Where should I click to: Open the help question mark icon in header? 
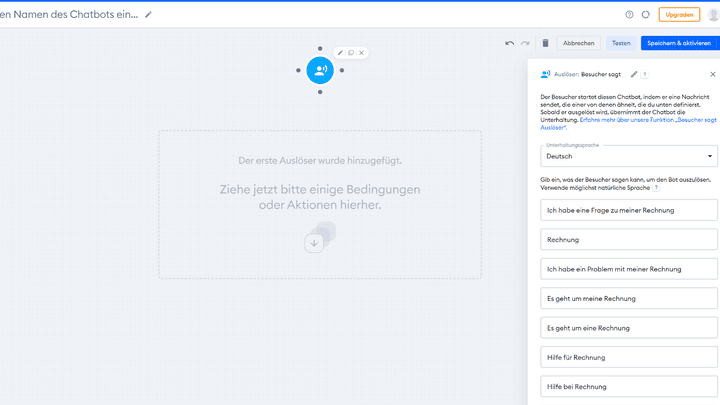click(629, 15)
